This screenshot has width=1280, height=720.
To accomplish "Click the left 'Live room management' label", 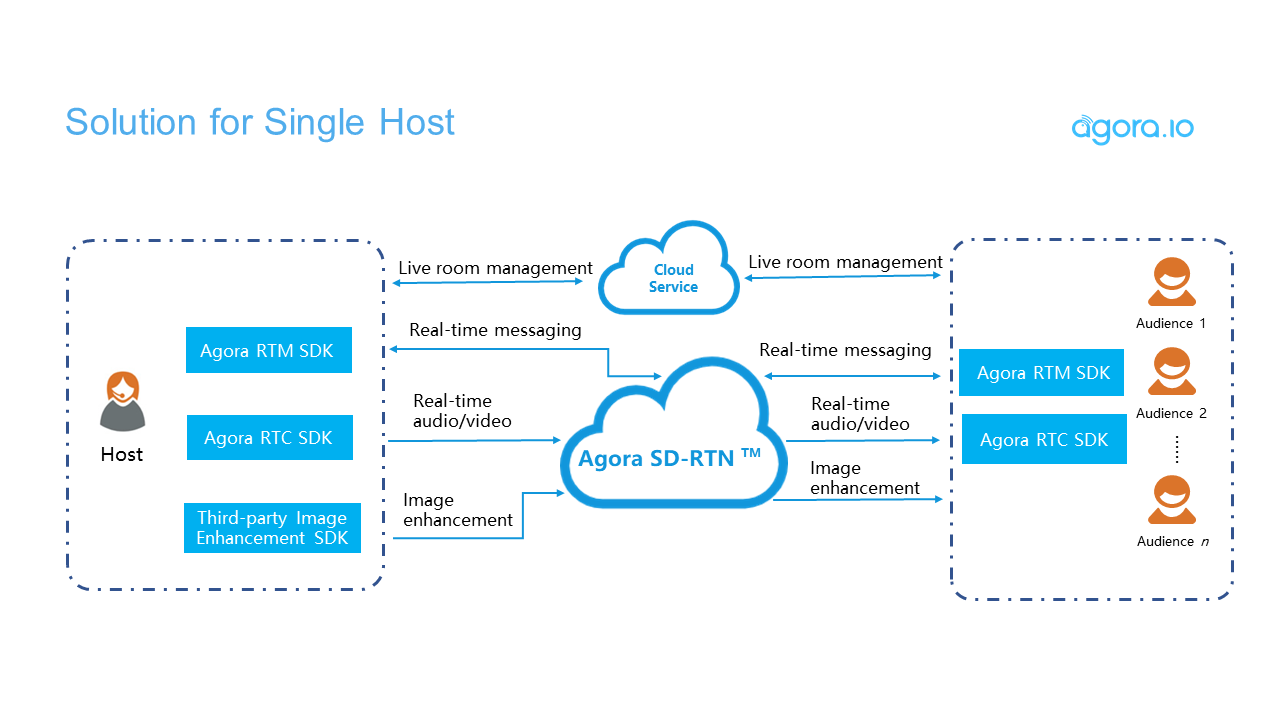I will tap(496, 268).
